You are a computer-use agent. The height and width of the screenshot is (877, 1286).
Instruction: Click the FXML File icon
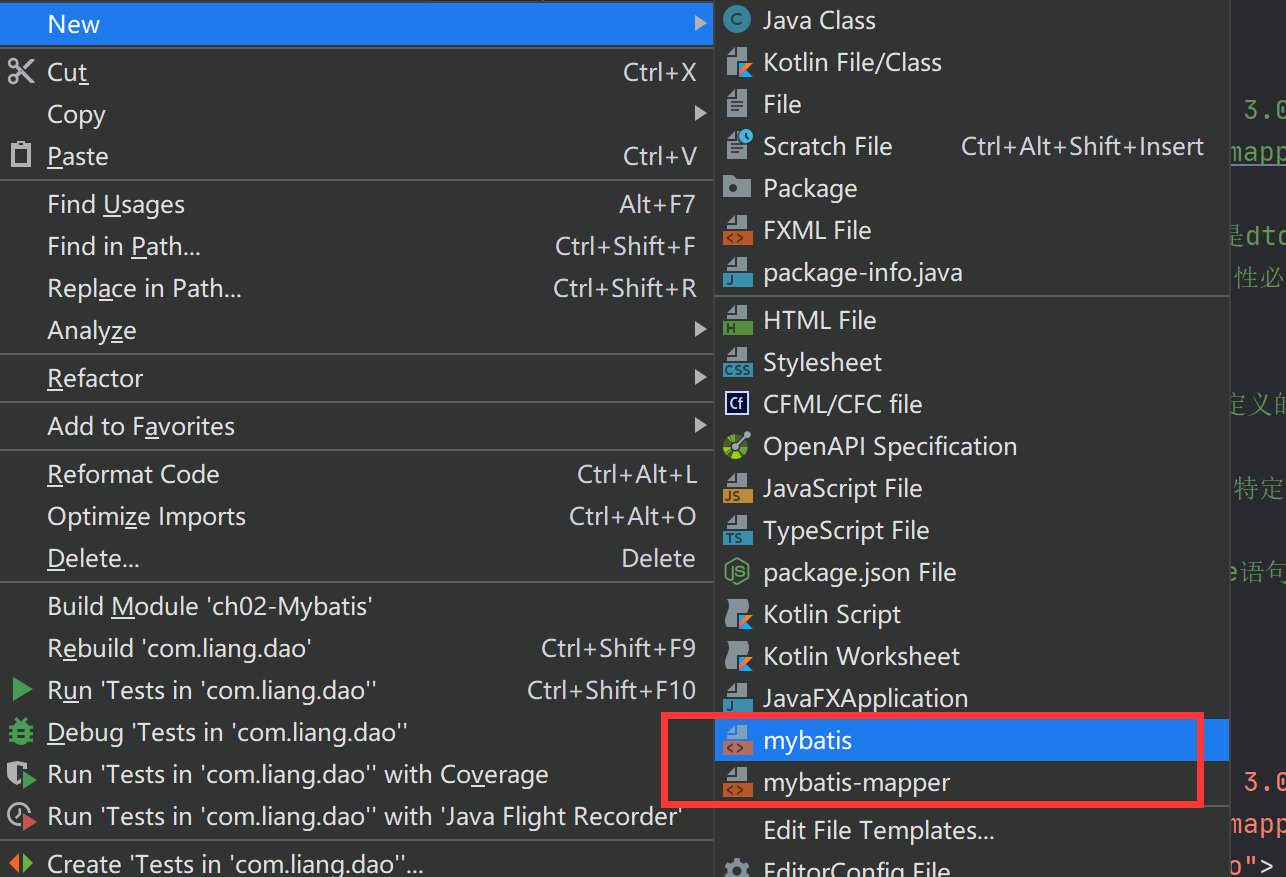pyautogui.click(x=737, y=230)
